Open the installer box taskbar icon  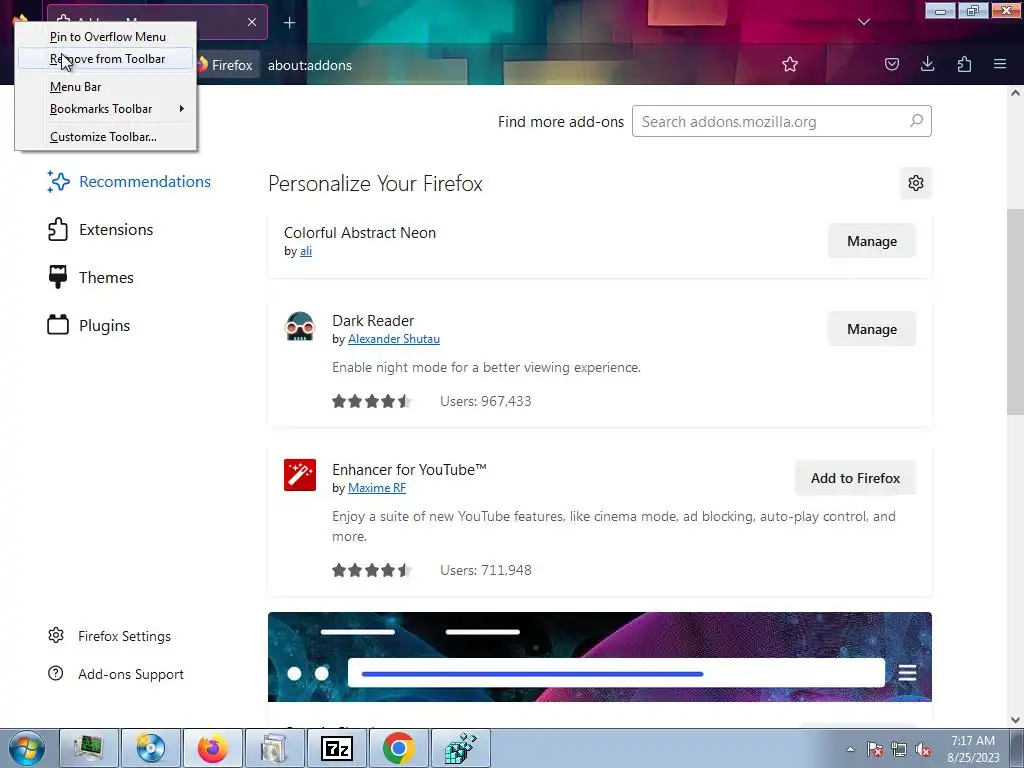pyautogui.click(x=274, y=748)
